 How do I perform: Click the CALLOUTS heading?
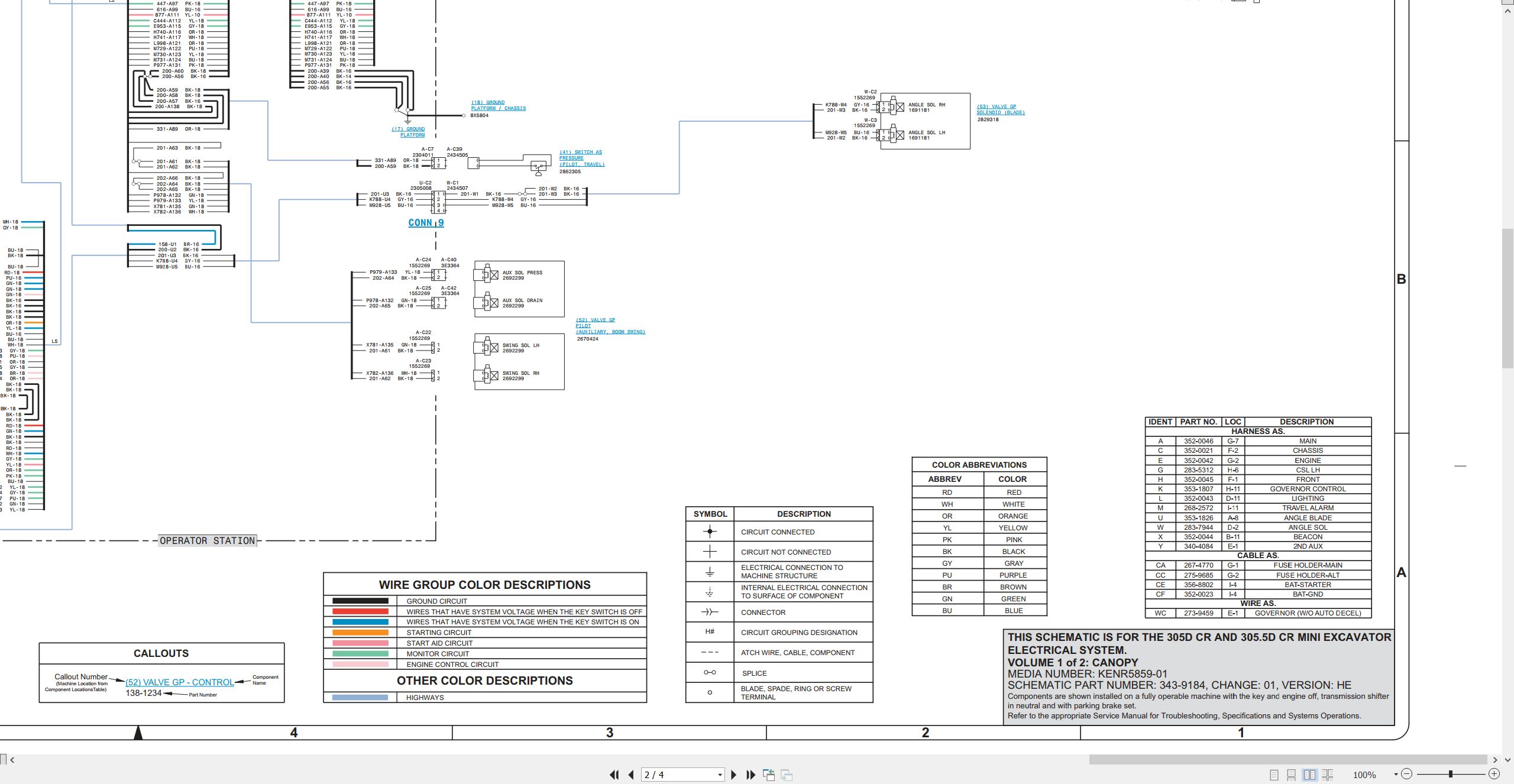161,653
